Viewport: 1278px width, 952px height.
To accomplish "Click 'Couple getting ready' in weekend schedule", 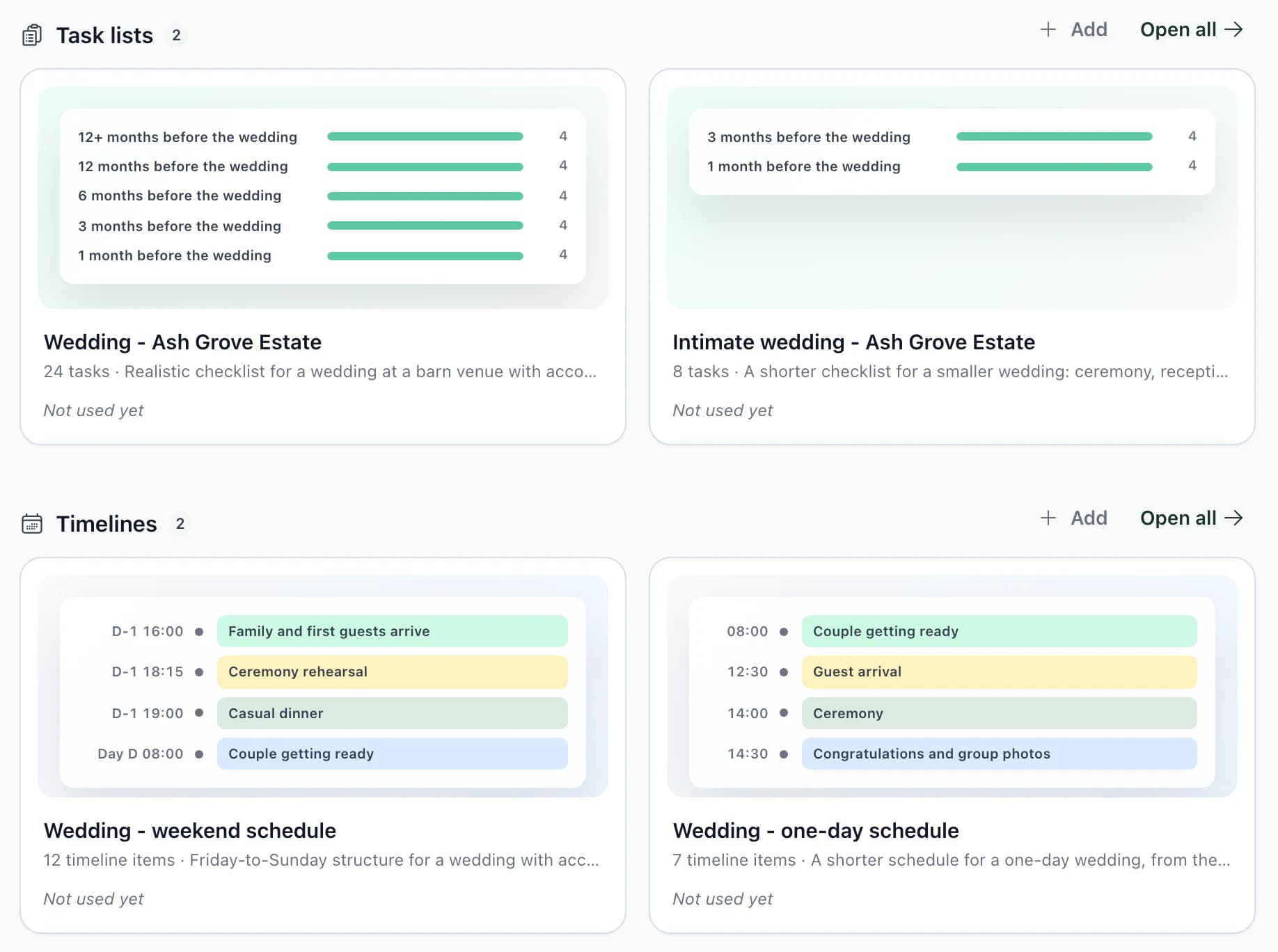I will (x=393, y=754).
